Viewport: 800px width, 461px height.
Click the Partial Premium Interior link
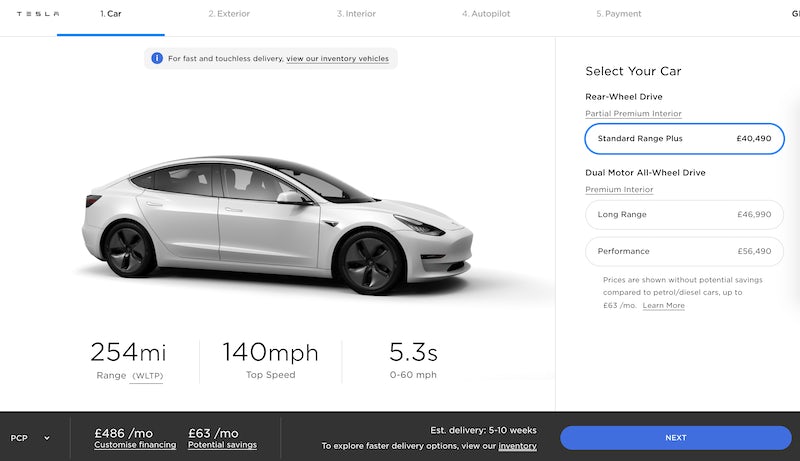pos(633,114)
